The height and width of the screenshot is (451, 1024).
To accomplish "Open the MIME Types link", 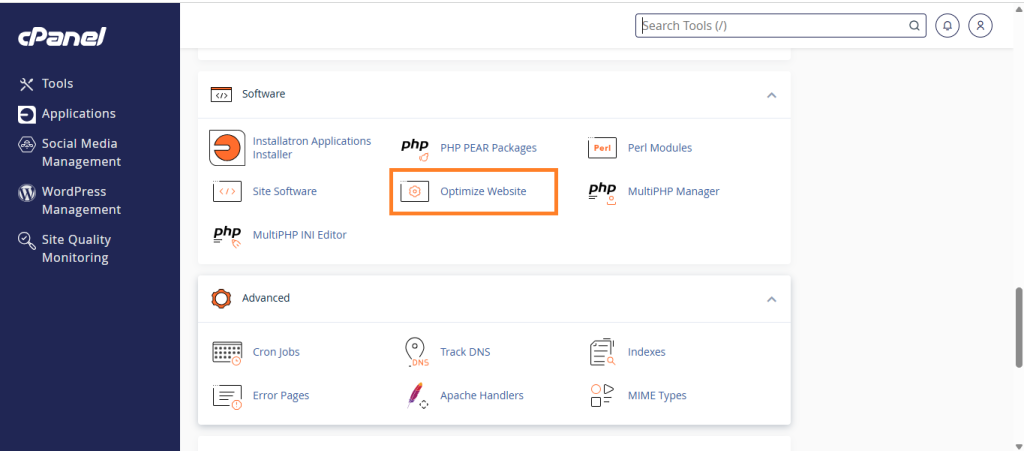I will point(657,395).
